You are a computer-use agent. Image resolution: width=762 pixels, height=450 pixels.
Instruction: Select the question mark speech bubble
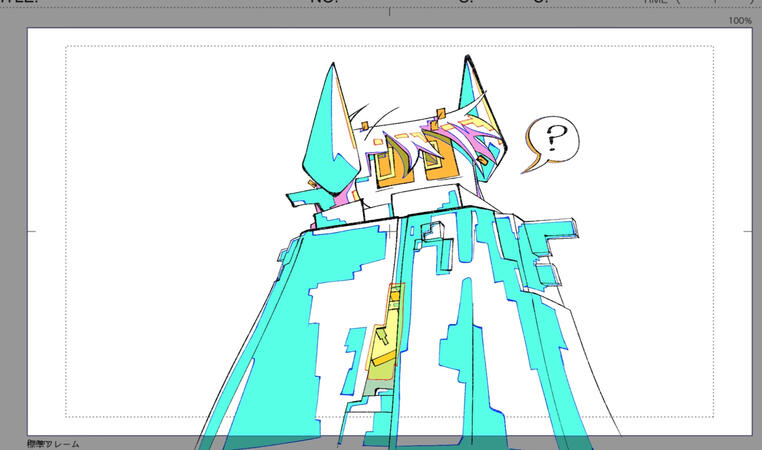(x=552, y=144)
